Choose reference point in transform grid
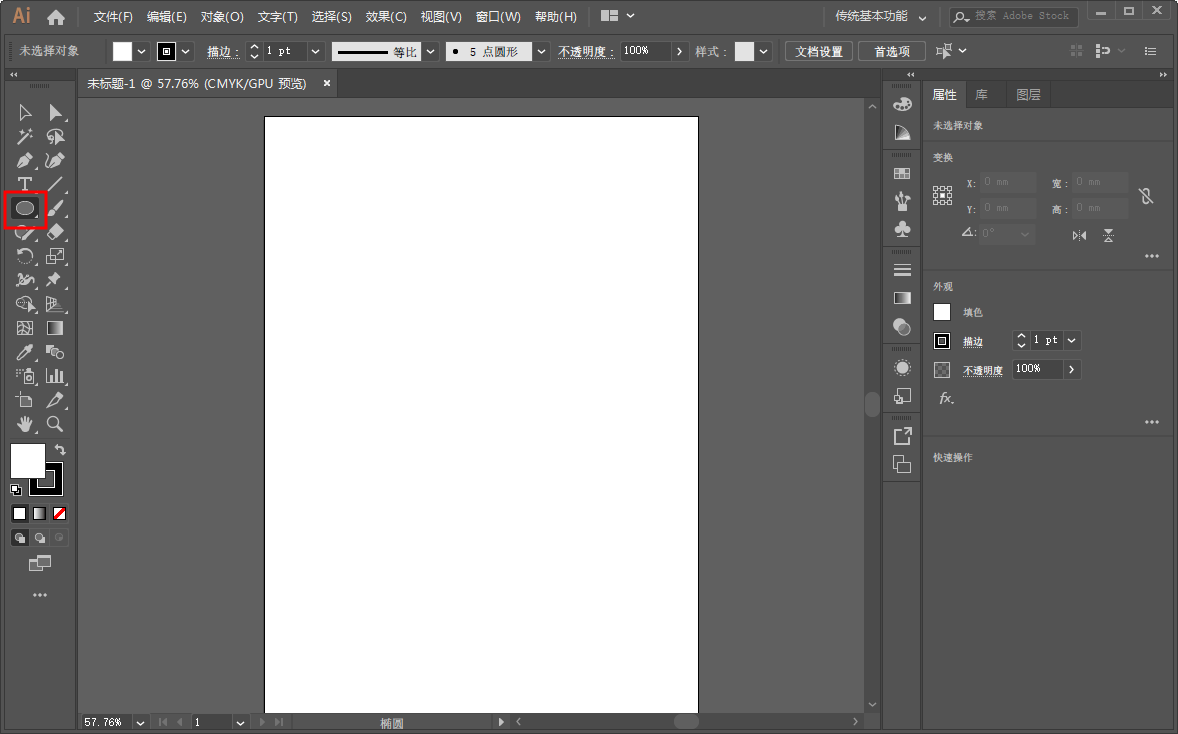This screenshot has height=734, width=1178. tap(942, 196)
